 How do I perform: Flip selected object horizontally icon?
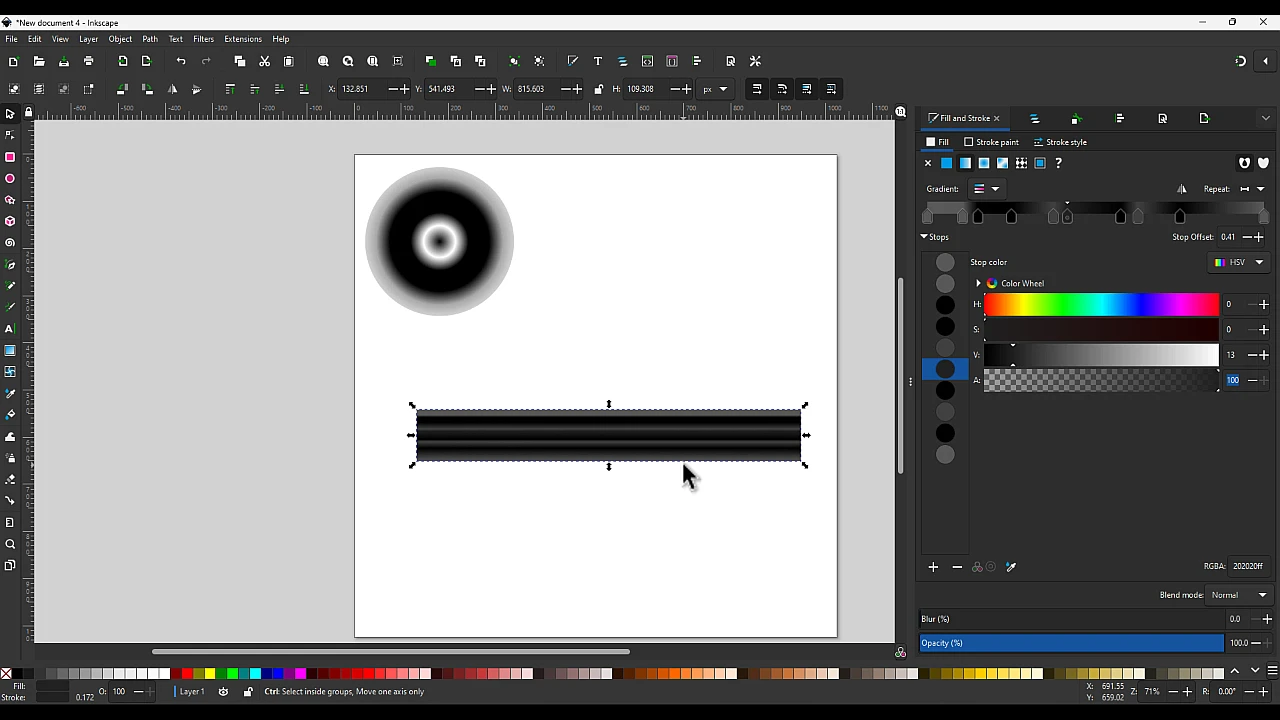click(x=172, y=89)
